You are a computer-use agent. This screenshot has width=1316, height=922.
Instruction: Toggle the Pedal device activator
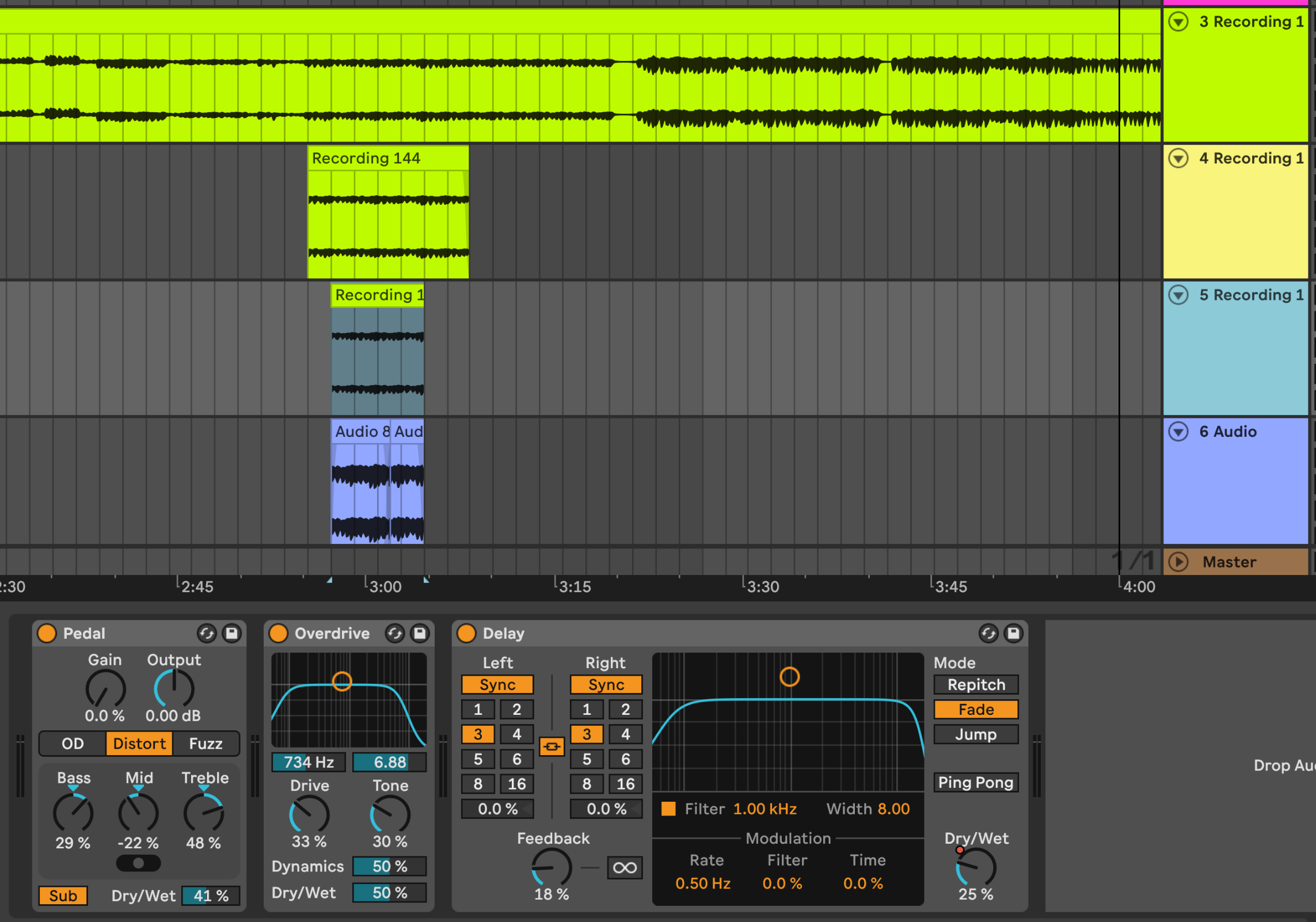[47, 633]
